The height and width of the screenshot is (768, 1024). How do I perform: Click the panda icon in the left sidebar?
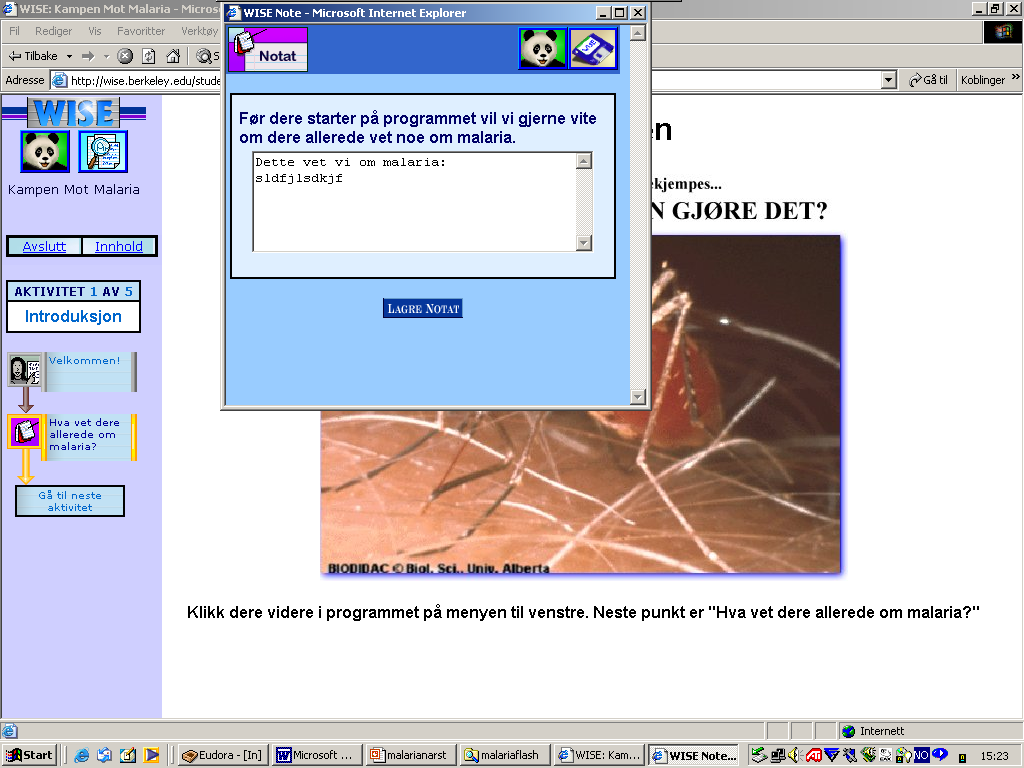click(45, 152)
